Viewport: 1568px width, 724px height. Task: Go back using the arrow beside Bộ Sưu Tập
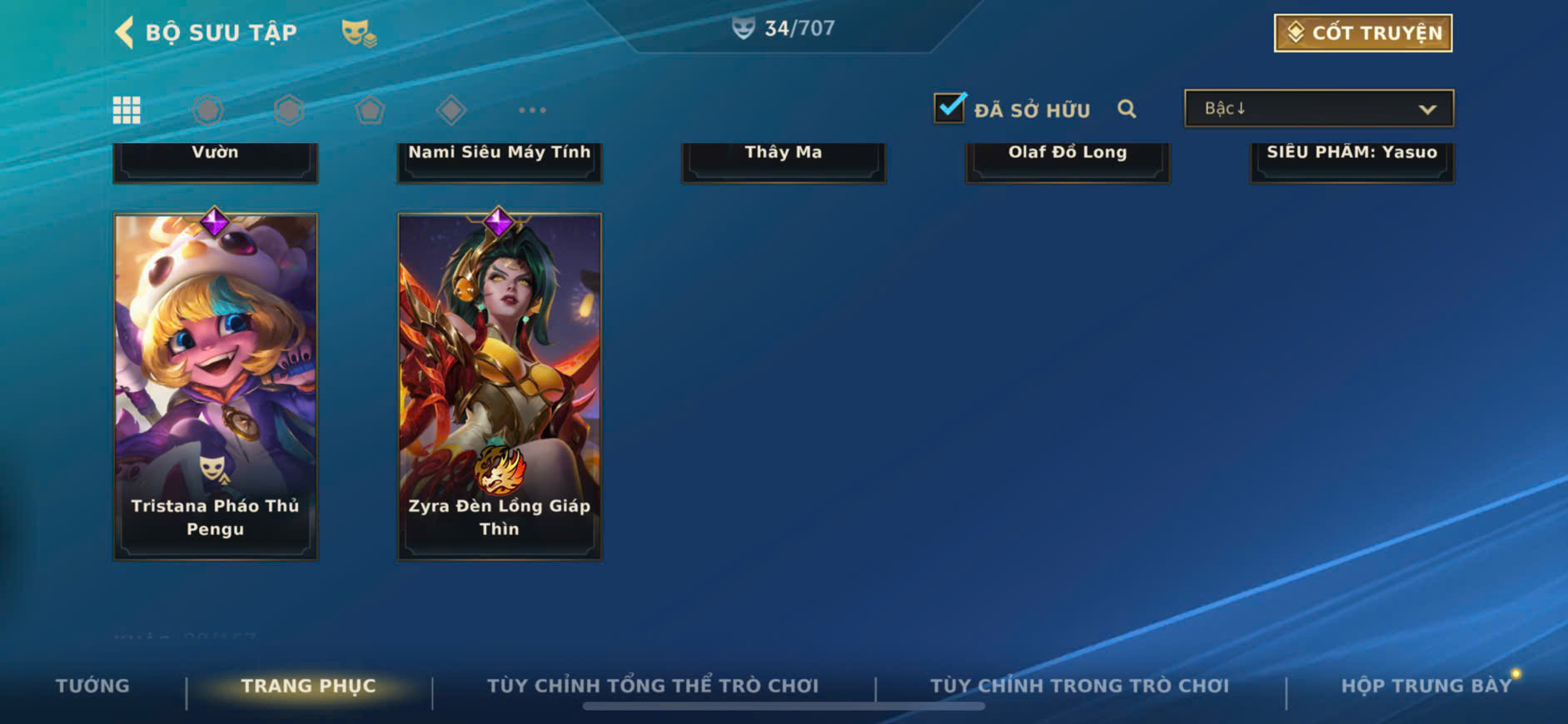pos(124,32)
